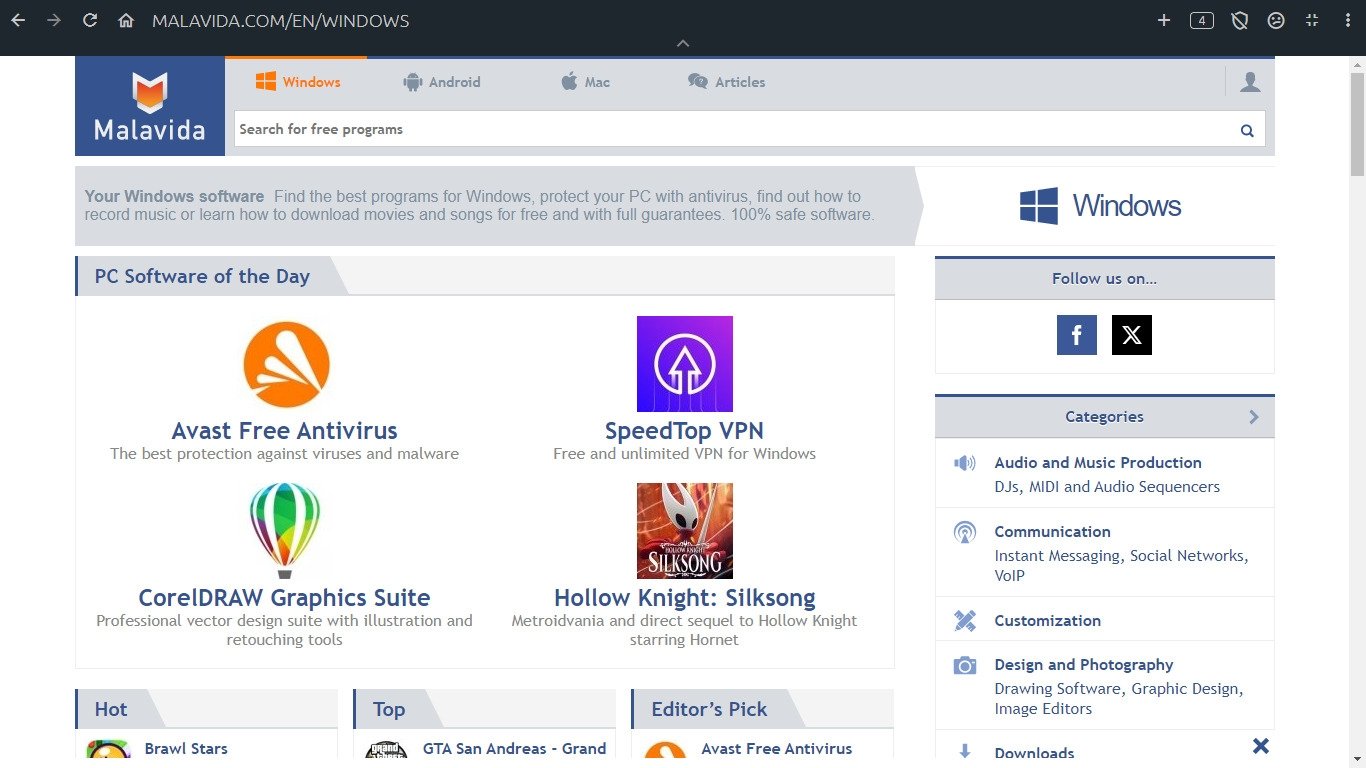The image size is (1366, 768).
Task: Reload the page in browser
Action: click(90, 20)
